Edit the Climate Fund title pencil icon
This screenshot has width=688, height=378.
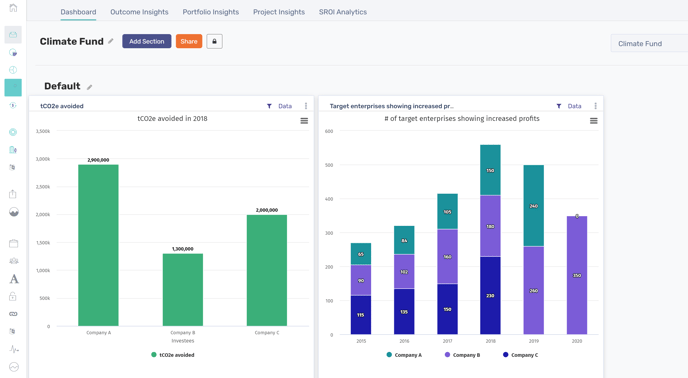coord(111,41)
